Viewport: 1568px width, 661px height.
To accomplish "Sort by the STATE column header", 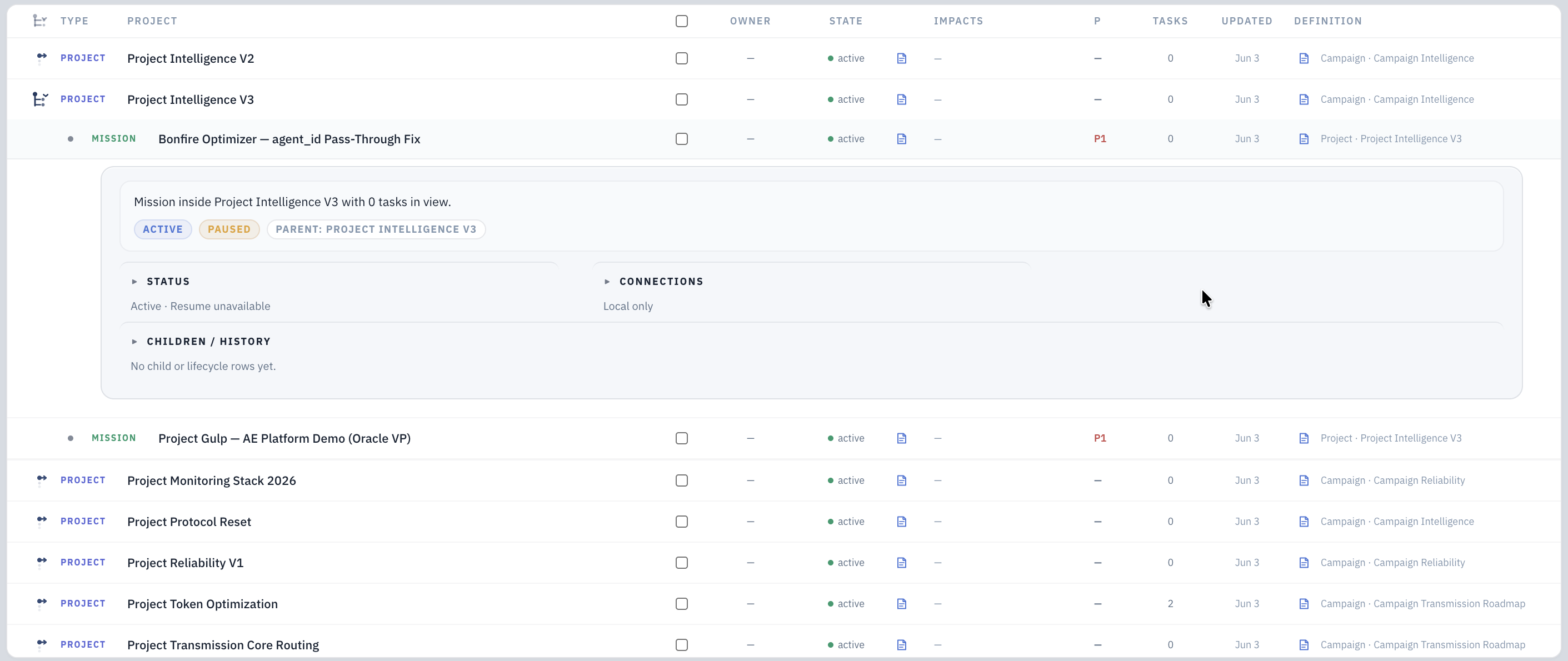I will point(846,21).
